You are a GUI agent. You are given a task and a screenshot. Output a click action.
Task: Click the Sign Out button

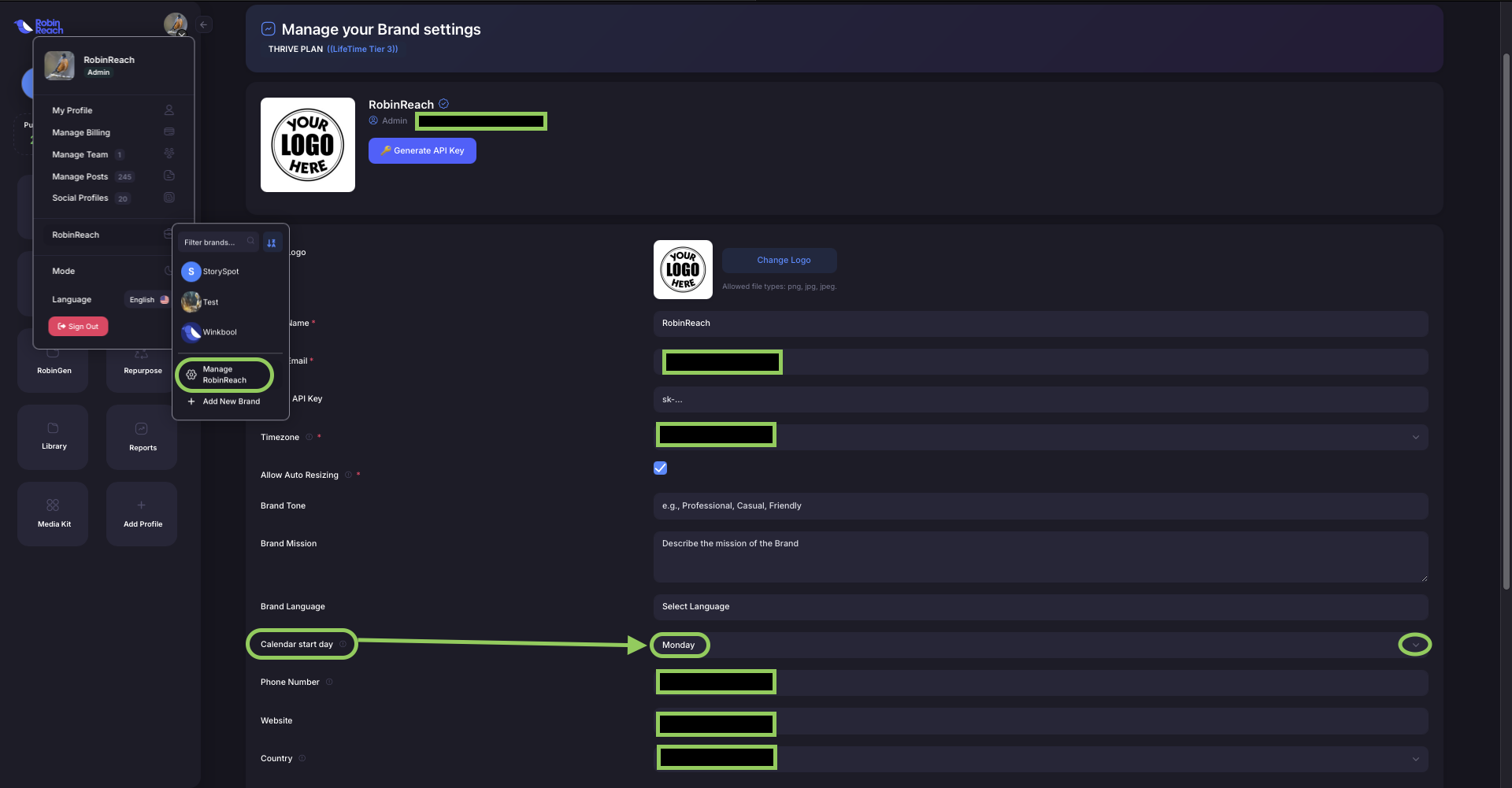pos(78,327)
